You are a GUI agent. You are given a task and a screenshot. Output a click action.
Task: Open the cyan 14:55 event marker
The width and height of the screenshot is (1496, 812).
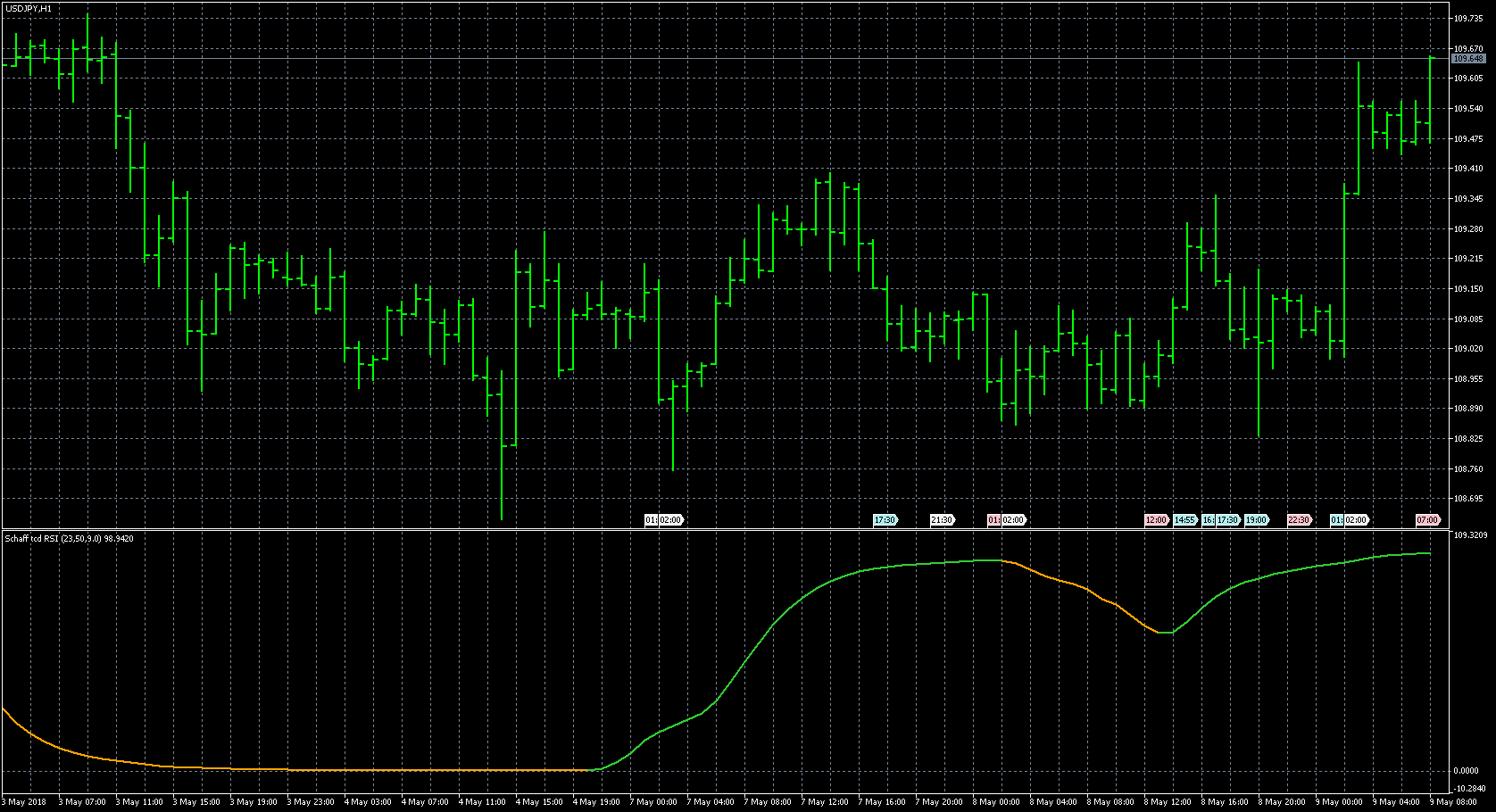[x=1184, y=520]
